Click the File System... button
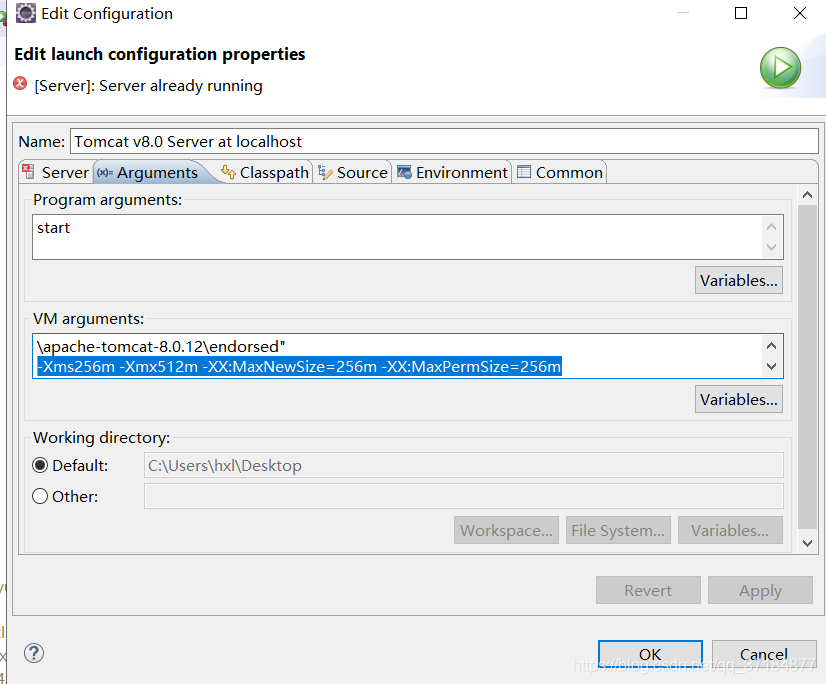This screenshot has width=826, height=684. 618,530
